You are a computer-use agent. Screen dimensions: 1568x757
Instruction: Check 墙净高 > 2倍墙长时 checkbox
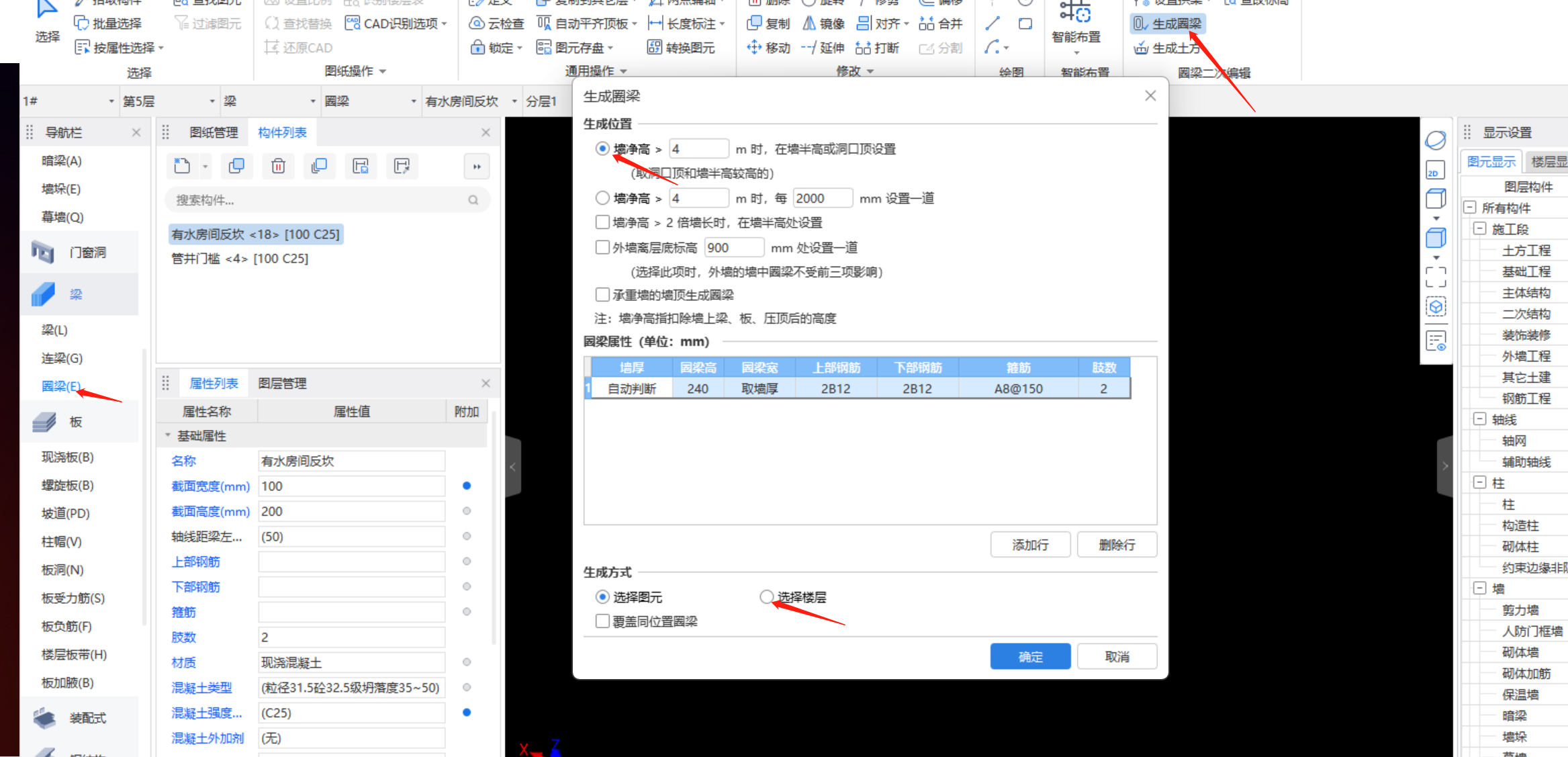(602, 222)
